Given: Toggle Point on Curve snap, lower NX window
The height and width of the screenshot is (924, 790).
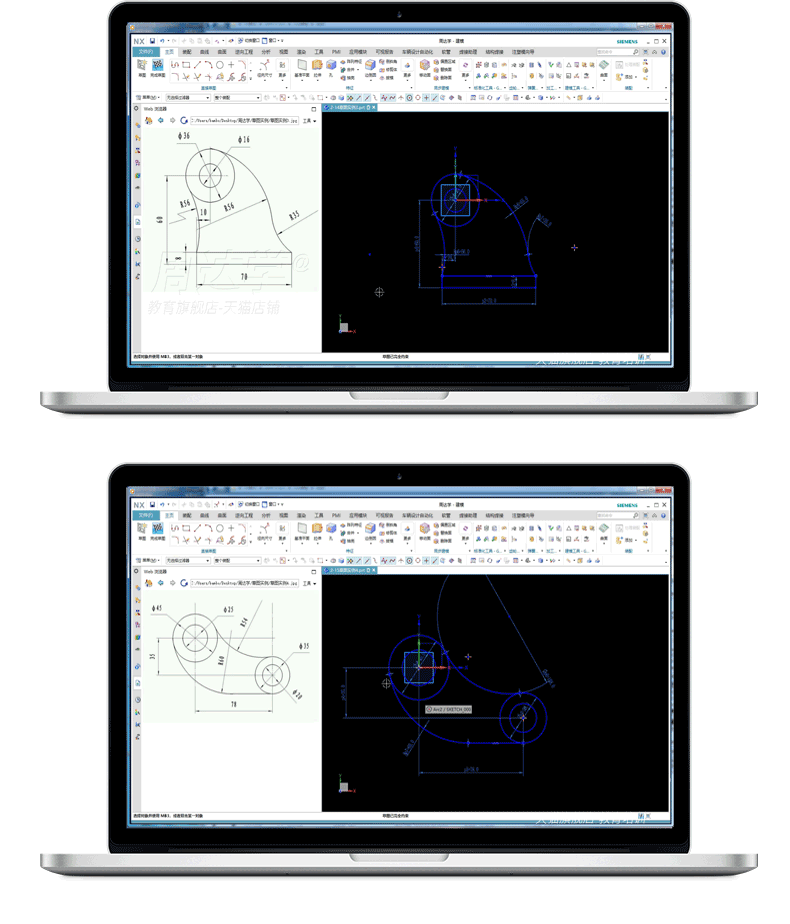Looking at the screenshot, I should (435, 560).
